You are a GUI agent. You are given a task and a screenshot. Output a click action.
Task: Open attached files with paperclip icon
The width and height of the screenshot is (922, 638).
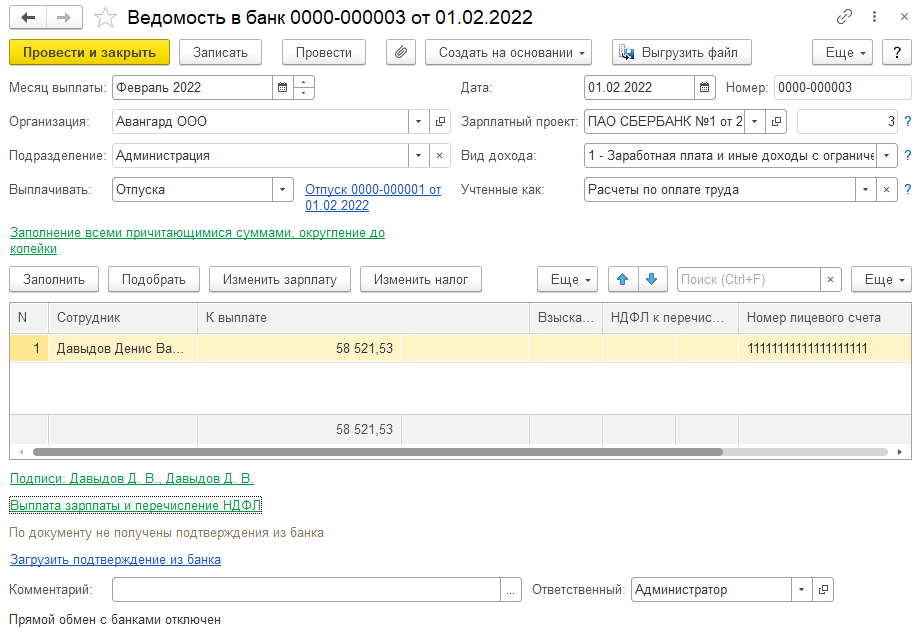click(401, 52)
